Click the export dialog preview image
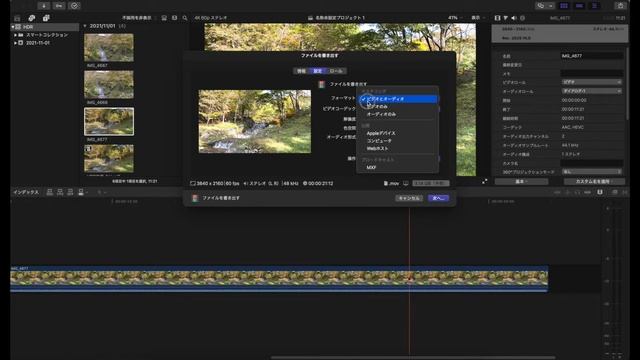 (x=255, y=122)
